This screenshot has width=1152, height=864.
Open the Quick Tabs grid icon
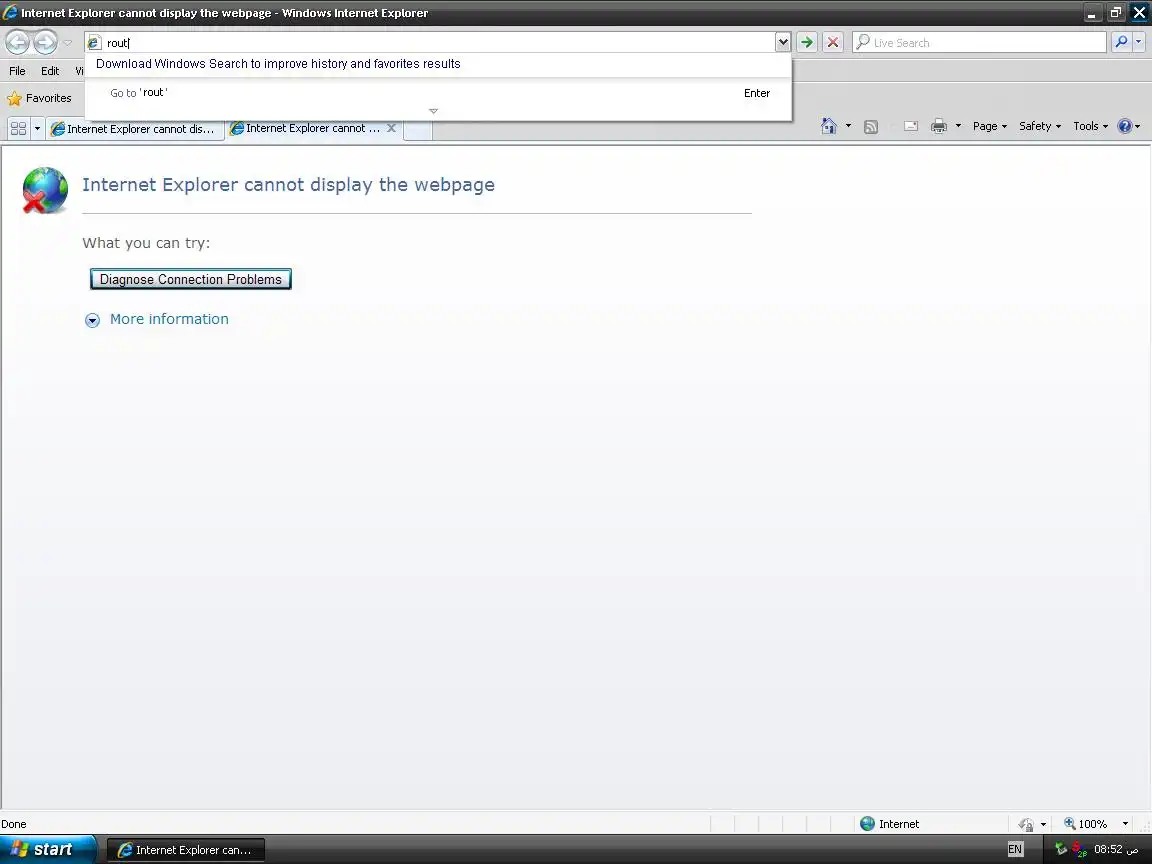pos(18,129)
